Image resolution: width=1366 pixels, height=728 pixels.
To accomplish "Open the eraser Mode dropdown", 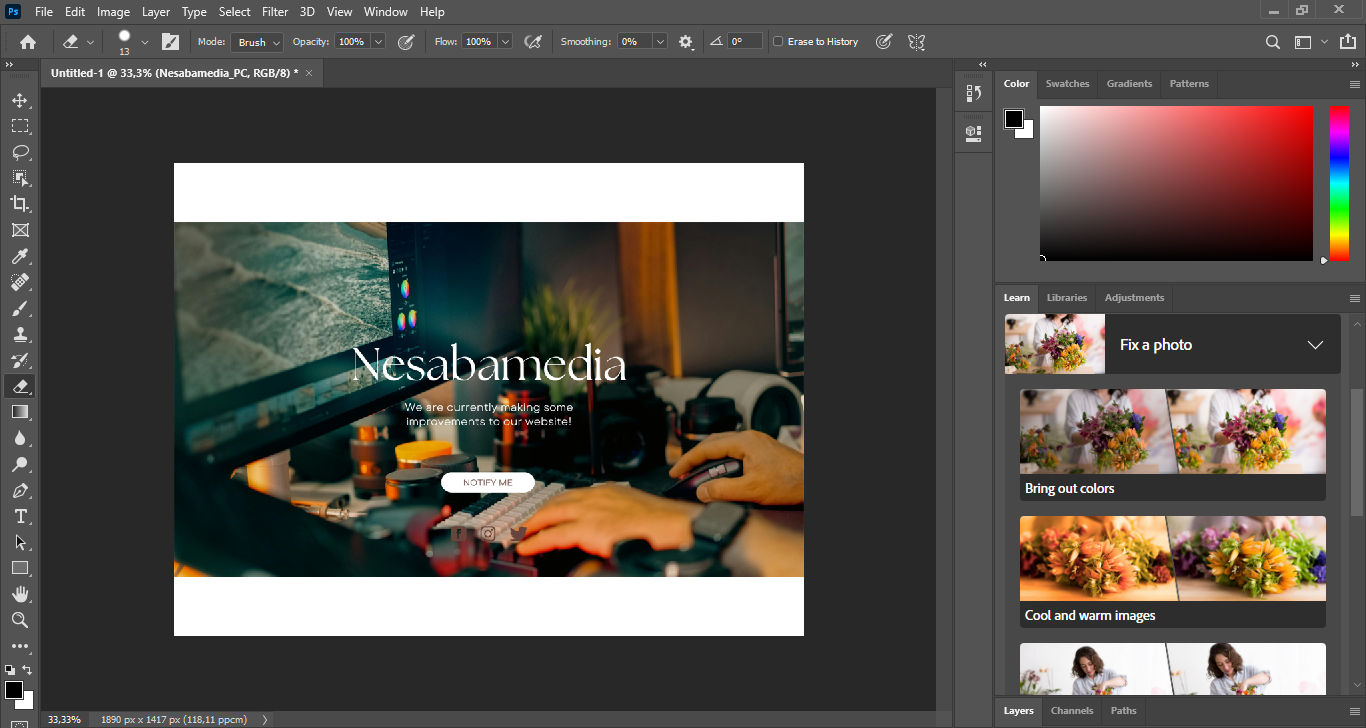I will (x=258, y=42).
